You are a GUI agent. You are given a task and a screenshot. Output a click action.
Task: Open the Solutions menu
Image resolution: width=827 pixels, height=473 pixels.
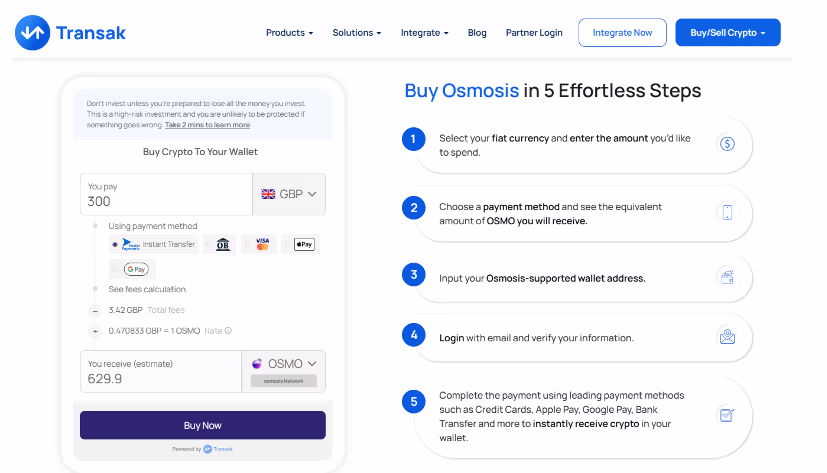click(x=357, y=33)
